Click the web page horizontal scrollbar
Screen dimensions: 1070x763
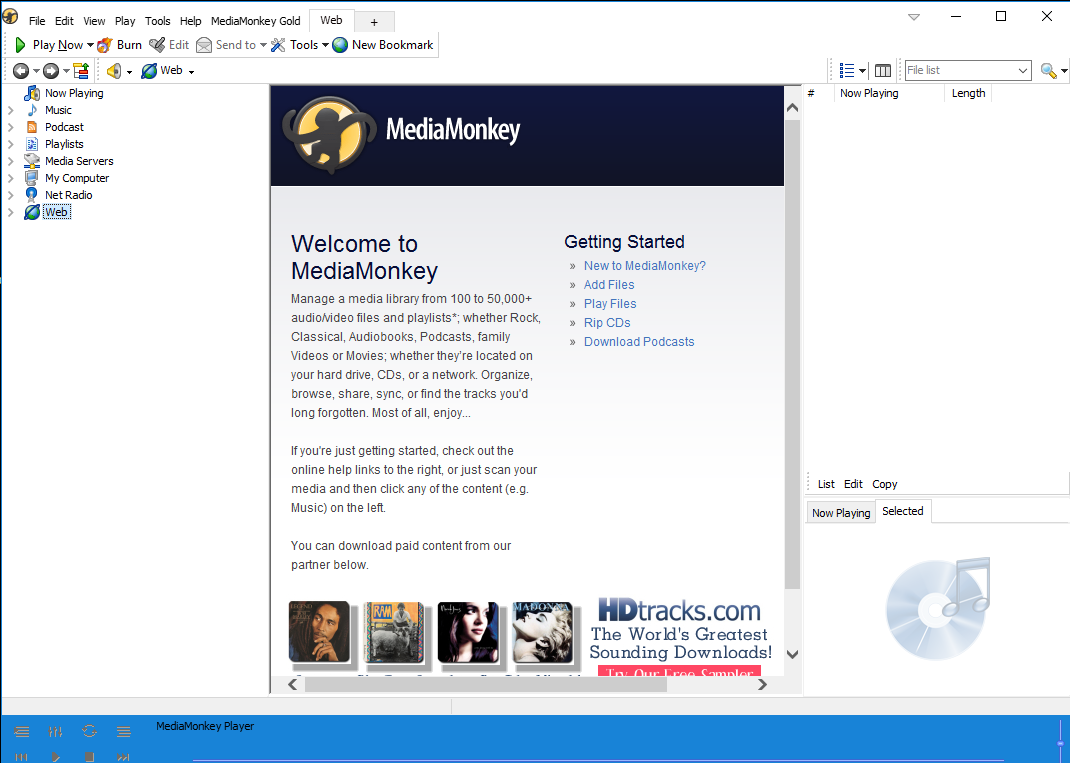[486, 685]
